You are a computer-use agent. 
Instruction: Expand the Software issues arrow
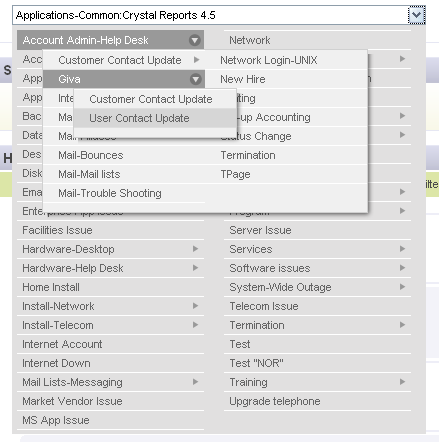tap(403, 268)
